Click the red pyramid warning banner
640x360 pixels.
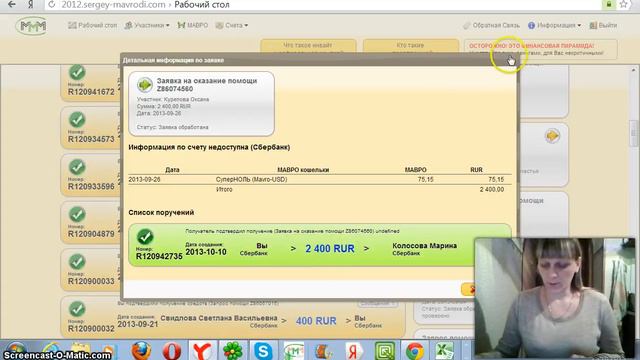540,49
